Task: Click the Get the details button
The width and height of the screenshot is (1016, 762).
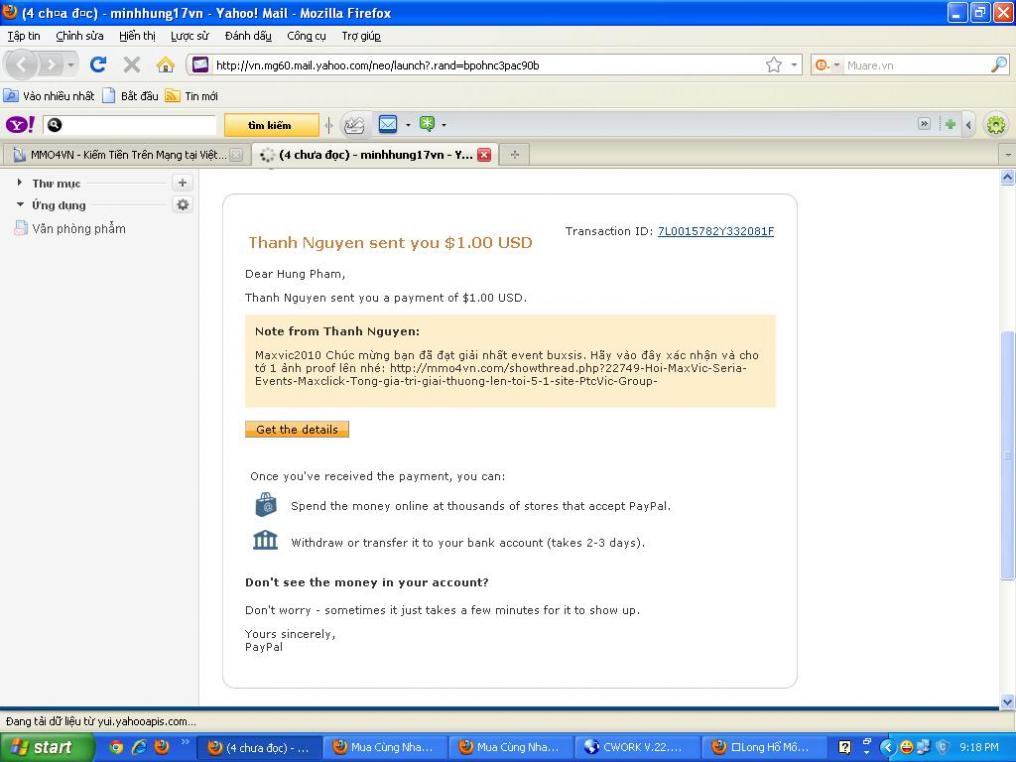Action: tap(297, 429)
